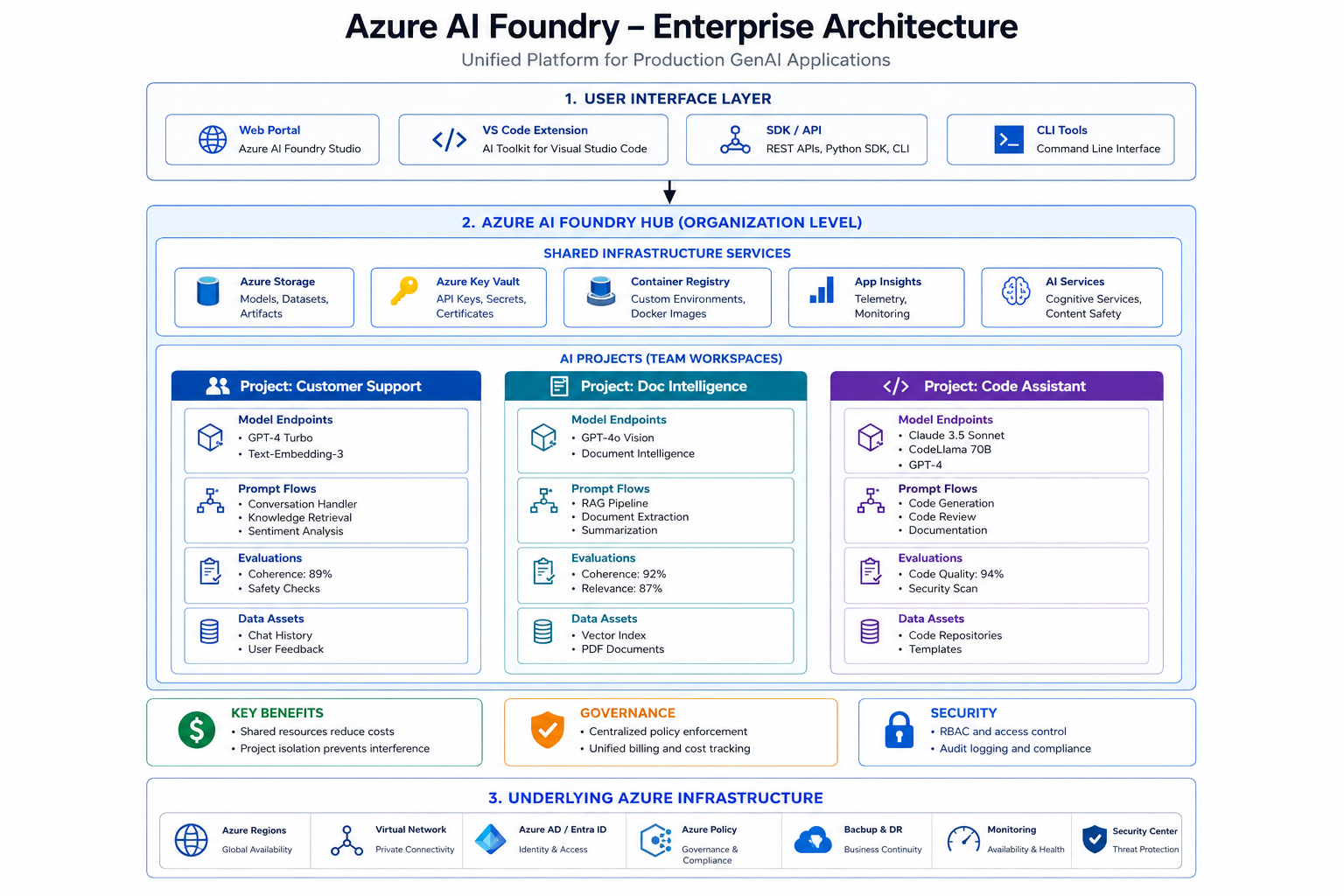Select the Project: Code Assistant header

(997, 386)
